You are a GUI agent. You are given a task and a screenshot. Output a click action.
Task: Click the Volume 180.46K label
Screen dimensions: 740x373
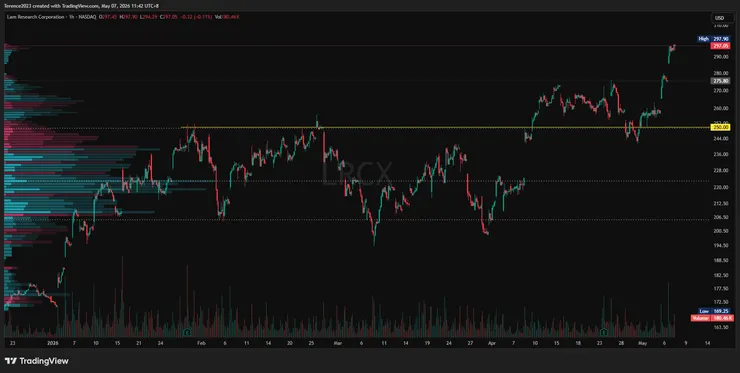[x=711, y=318]
